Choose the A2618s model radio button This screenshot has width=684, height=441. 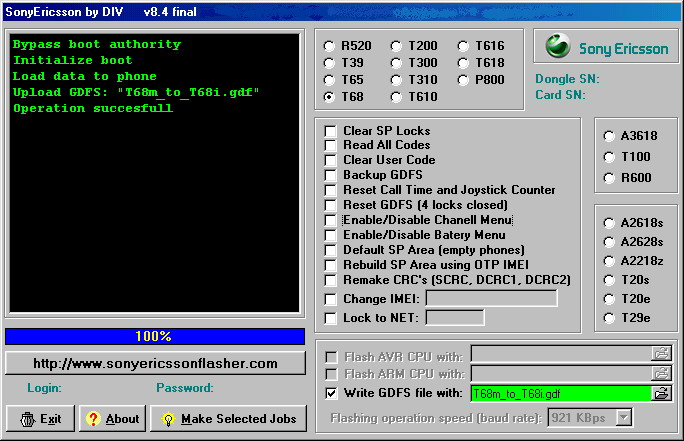point(609,223)
